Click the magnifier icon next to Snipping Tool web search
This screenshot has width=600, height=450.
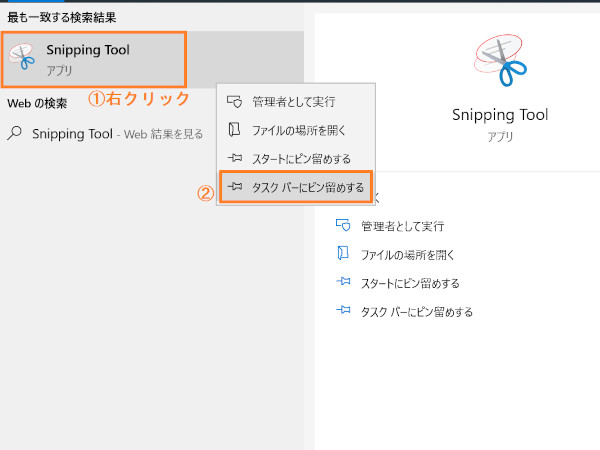point(15,134)
